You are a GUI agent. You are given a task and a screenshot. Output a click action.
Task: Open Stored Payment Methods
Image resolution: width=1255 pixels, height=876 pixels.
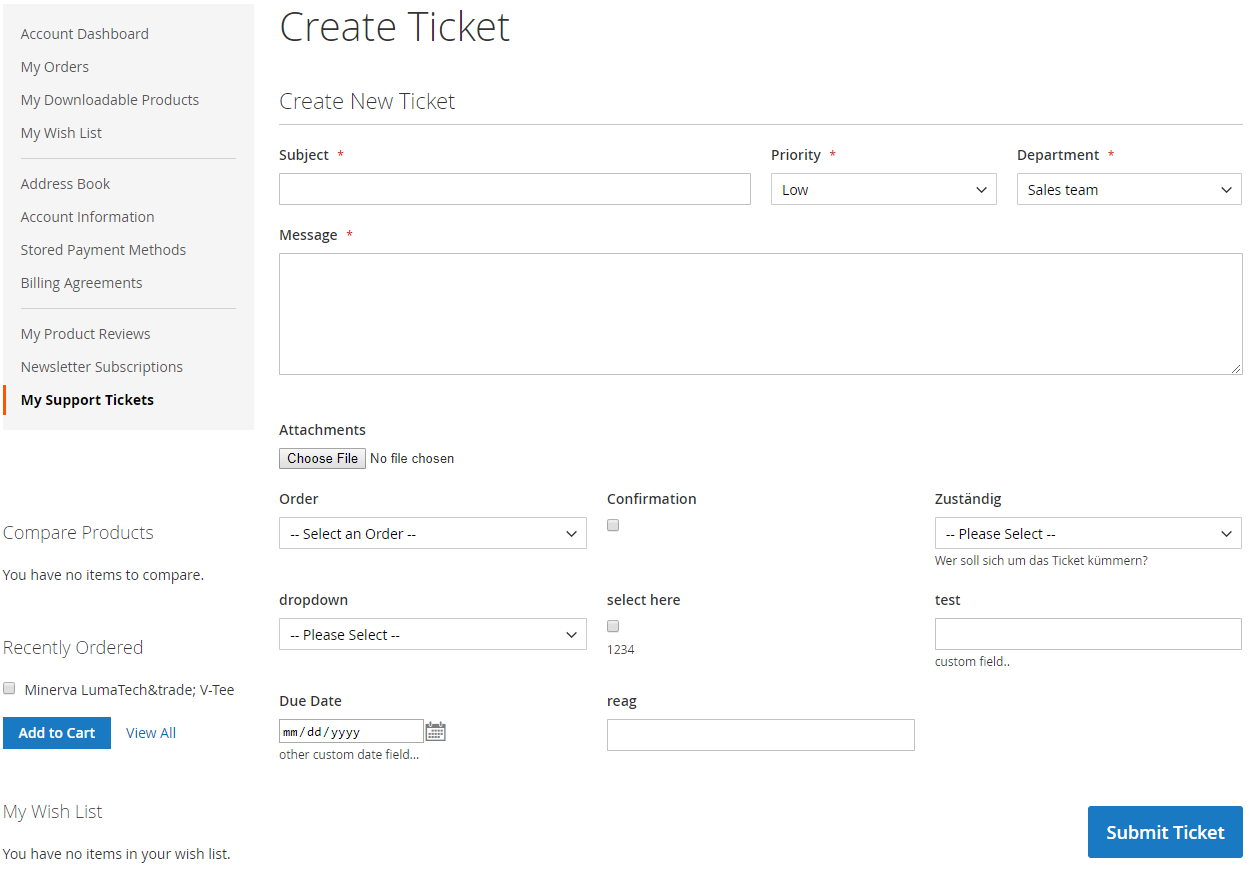click(x=104, y=250)
